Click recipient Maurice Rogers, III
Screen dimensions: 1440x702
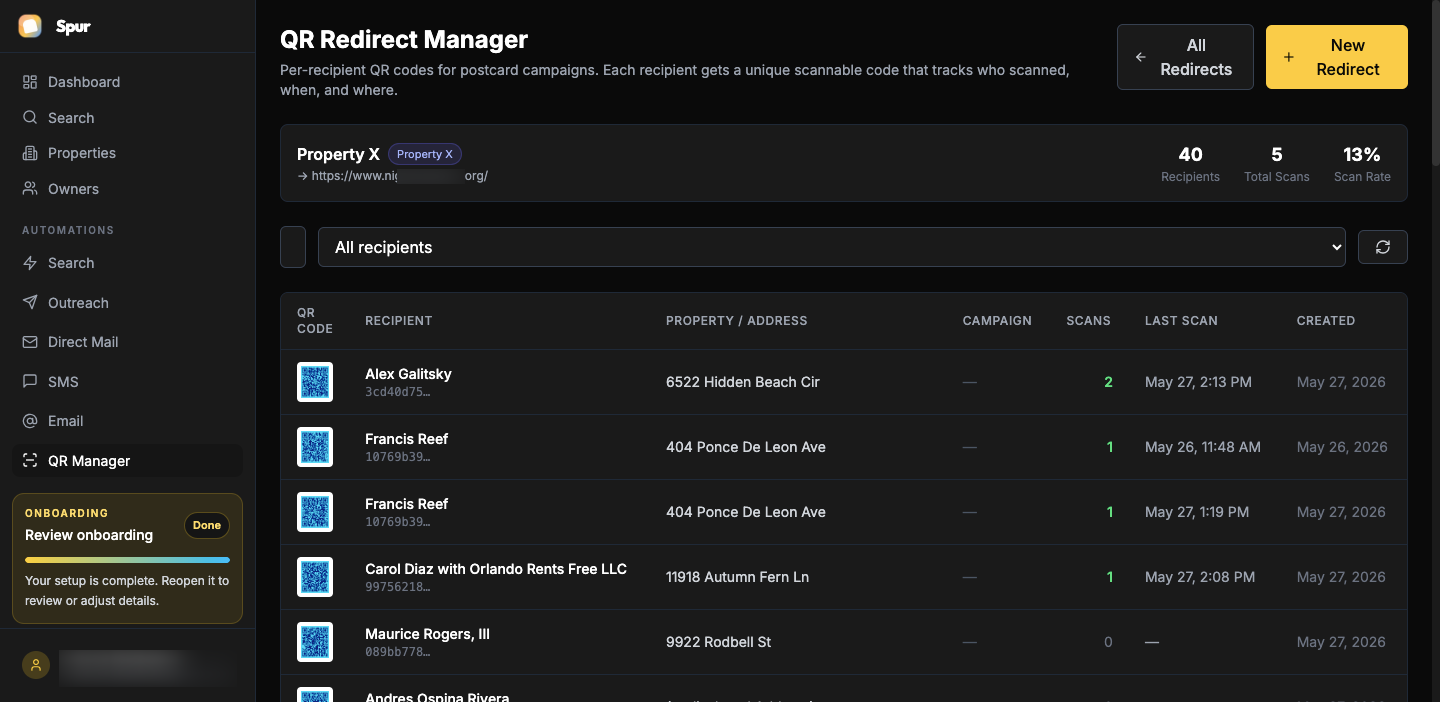pos(427,634)
